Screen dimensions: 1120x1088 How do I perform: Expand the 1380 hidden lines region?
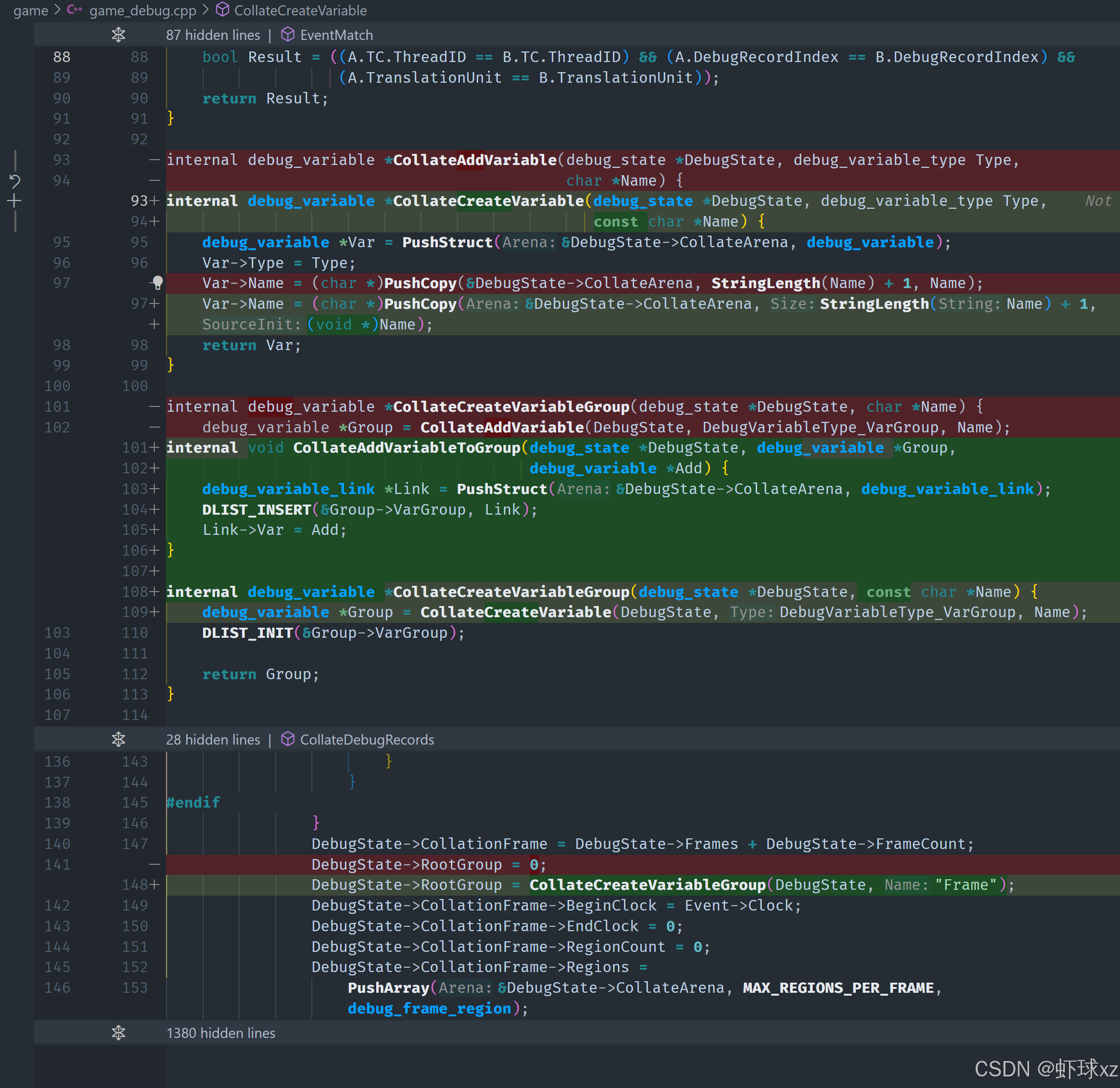220,1033
